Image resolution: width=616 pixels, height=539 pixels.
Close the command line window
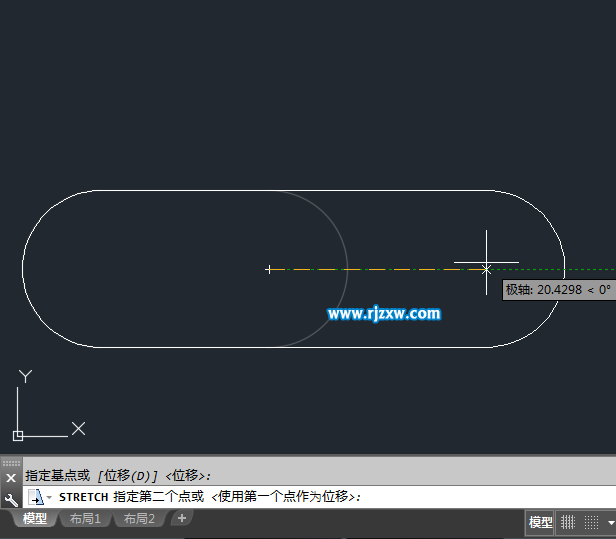click(x=11, y=478)
